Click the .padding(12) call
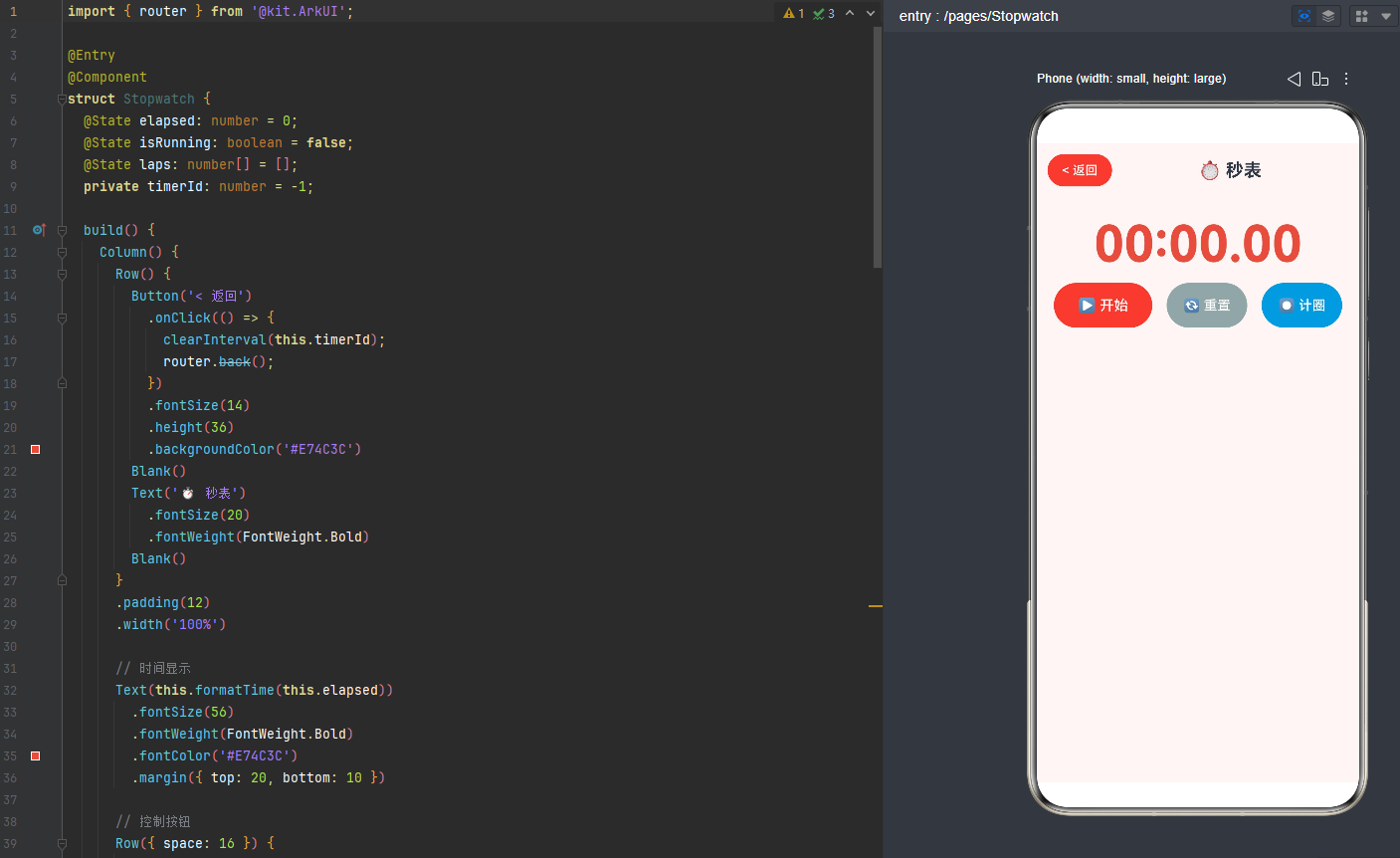The image size is (1400, 858). [163, 603]
